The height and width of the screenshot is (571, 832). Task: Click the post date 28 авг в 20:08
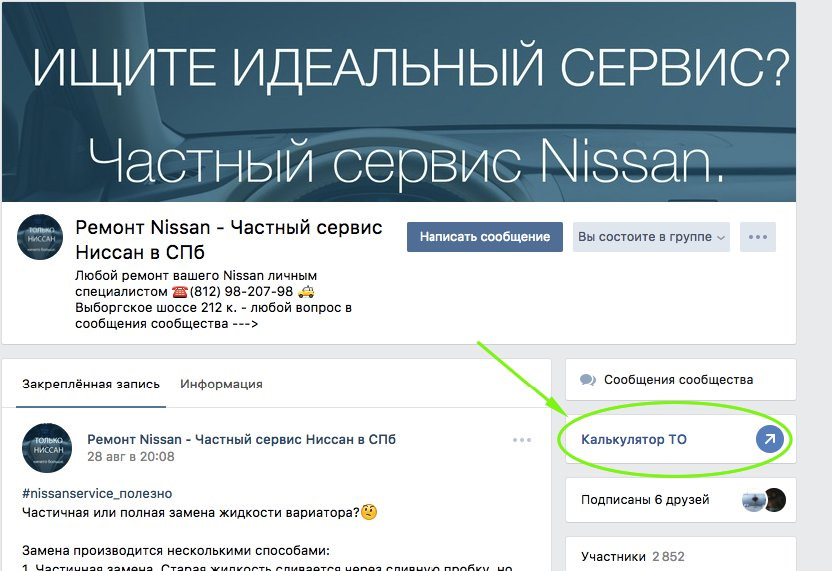tap(131, 456)
